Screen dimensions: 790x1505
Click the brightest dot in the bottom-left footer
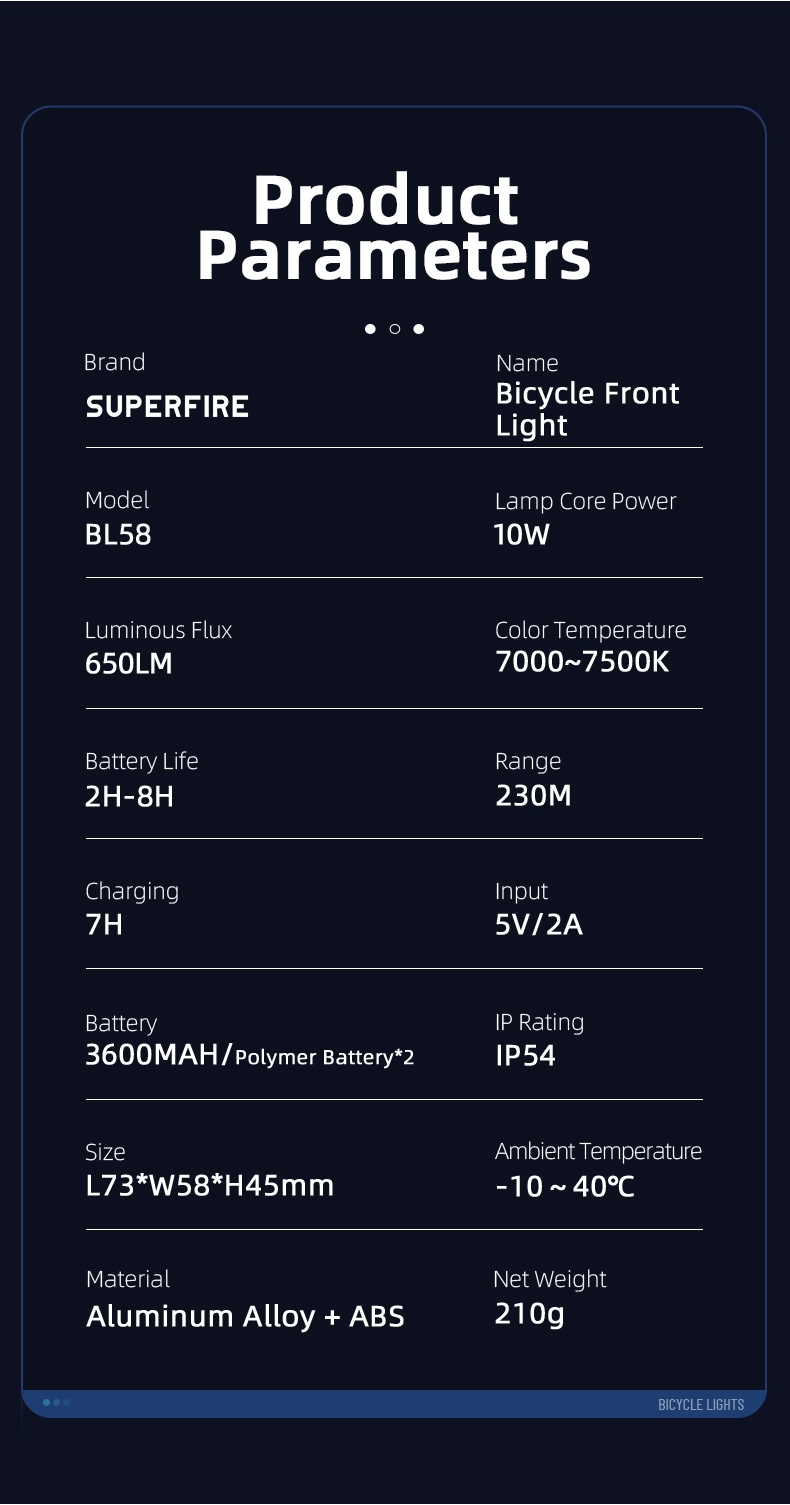tap(47, 1402)
